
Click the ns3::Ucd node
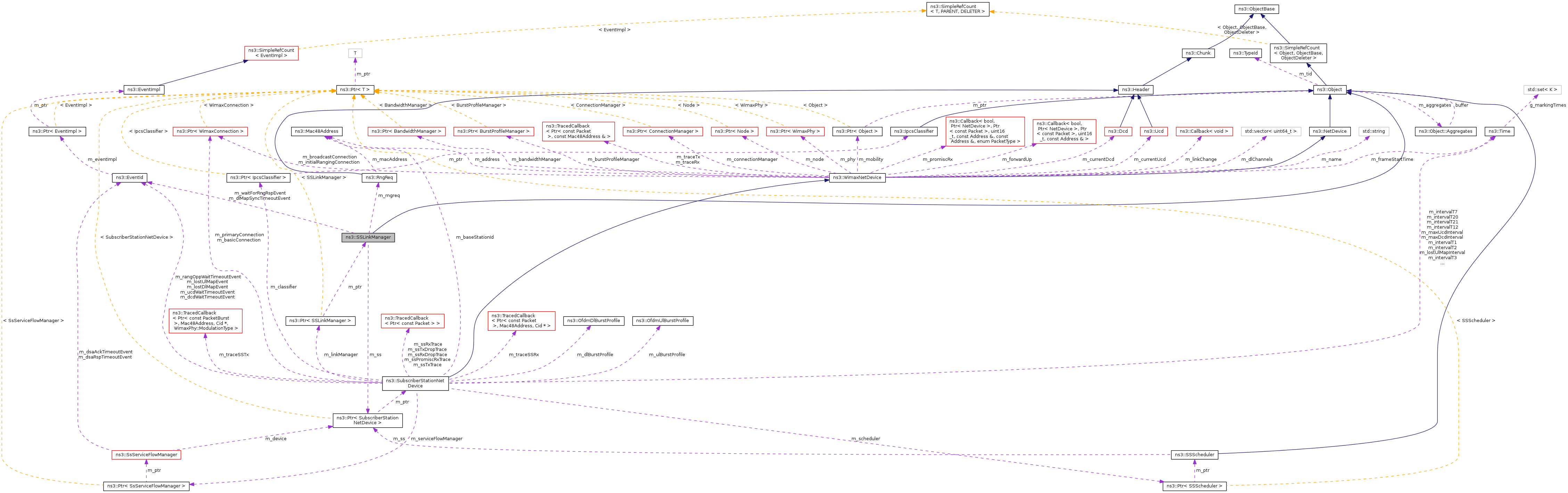coord(1154,131)
